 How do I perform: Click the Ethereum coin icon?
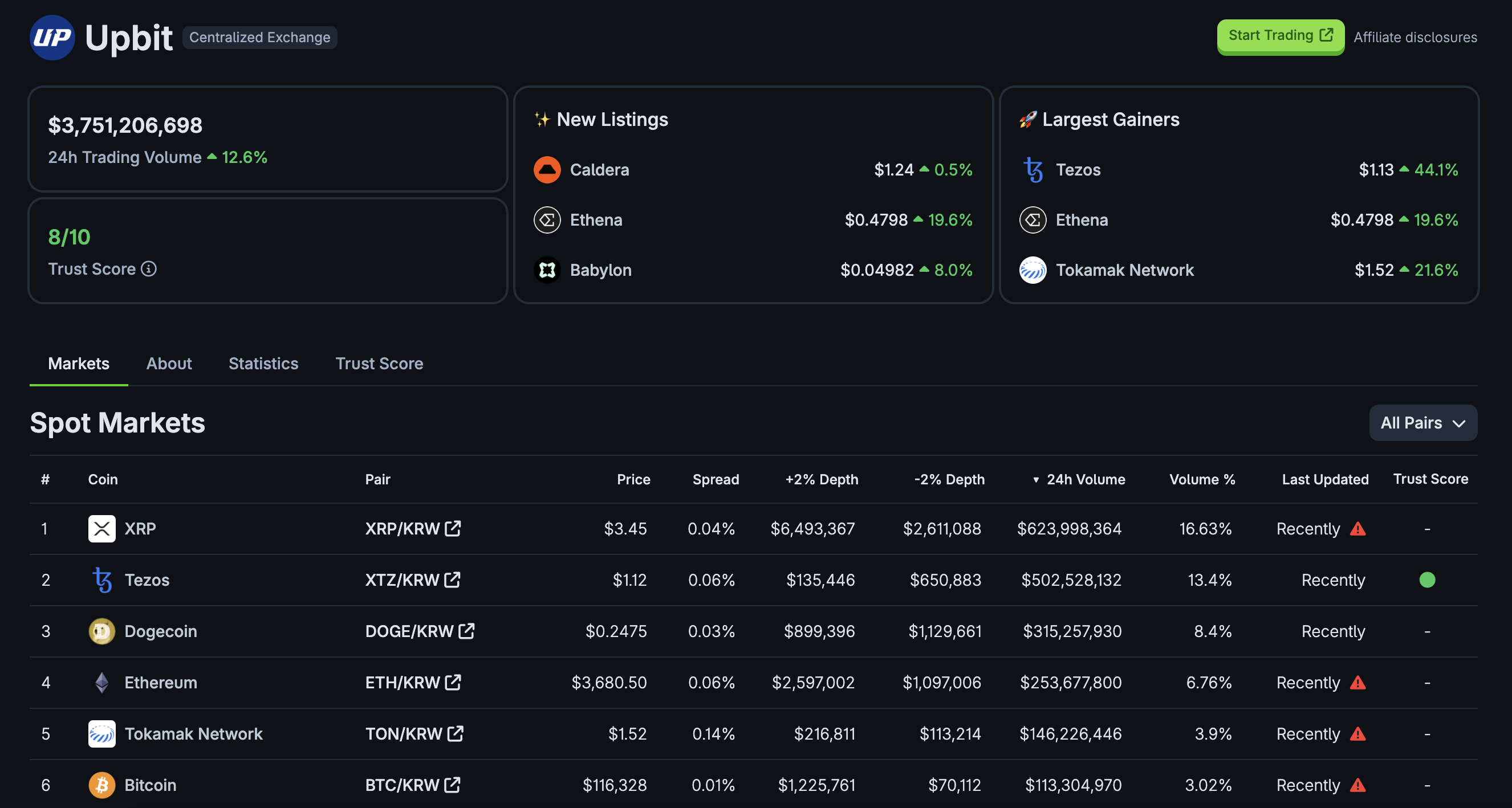pos(101,683)
